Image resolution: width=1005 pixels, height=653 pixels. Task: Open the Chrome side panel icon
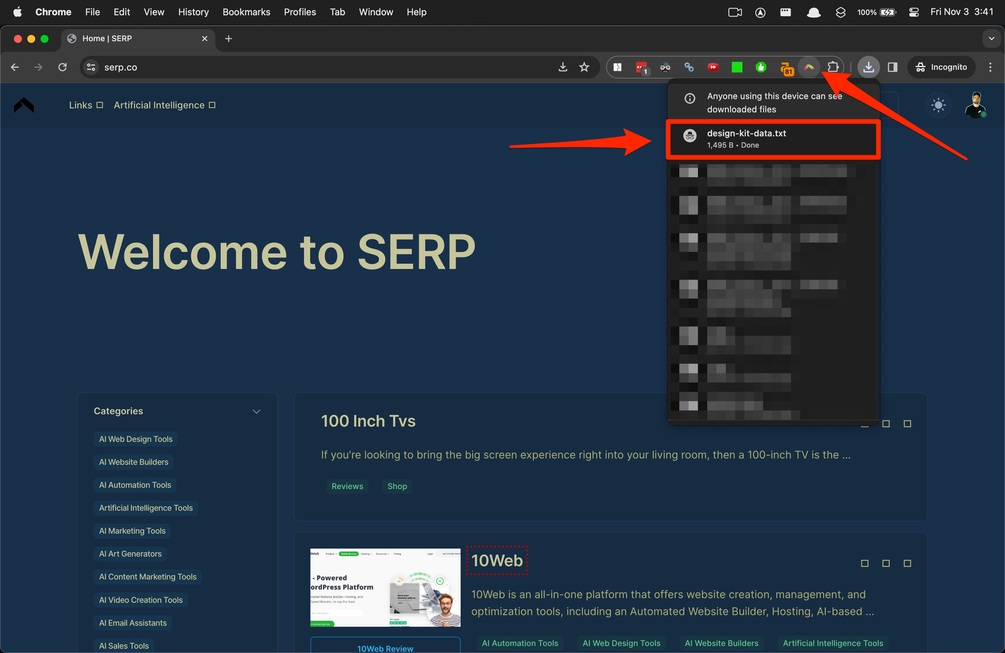[892, 66]
